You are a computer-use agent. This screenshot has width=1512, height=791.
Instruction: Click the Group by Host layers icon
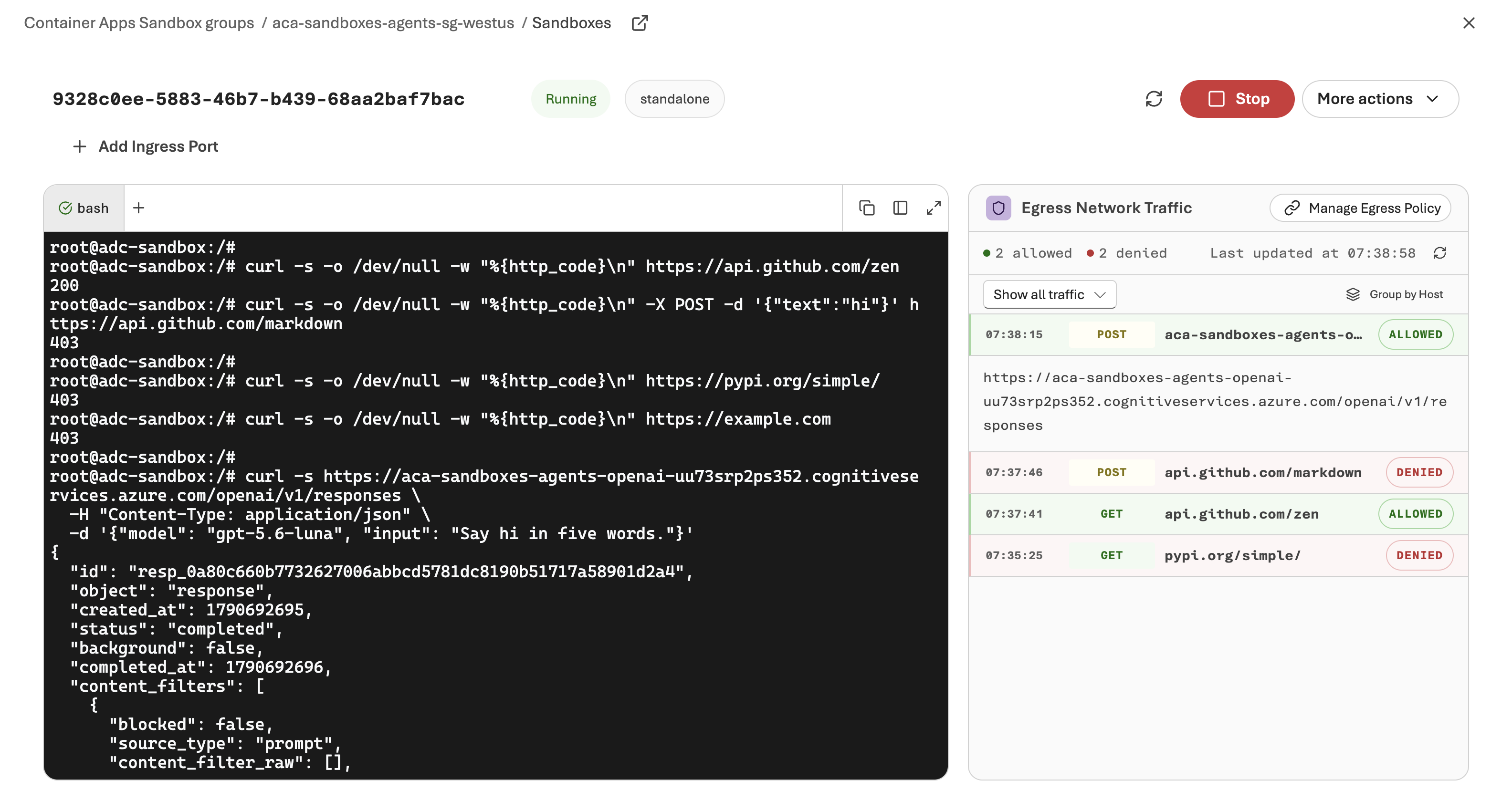pyautogui.click(x=1352, y=294)
